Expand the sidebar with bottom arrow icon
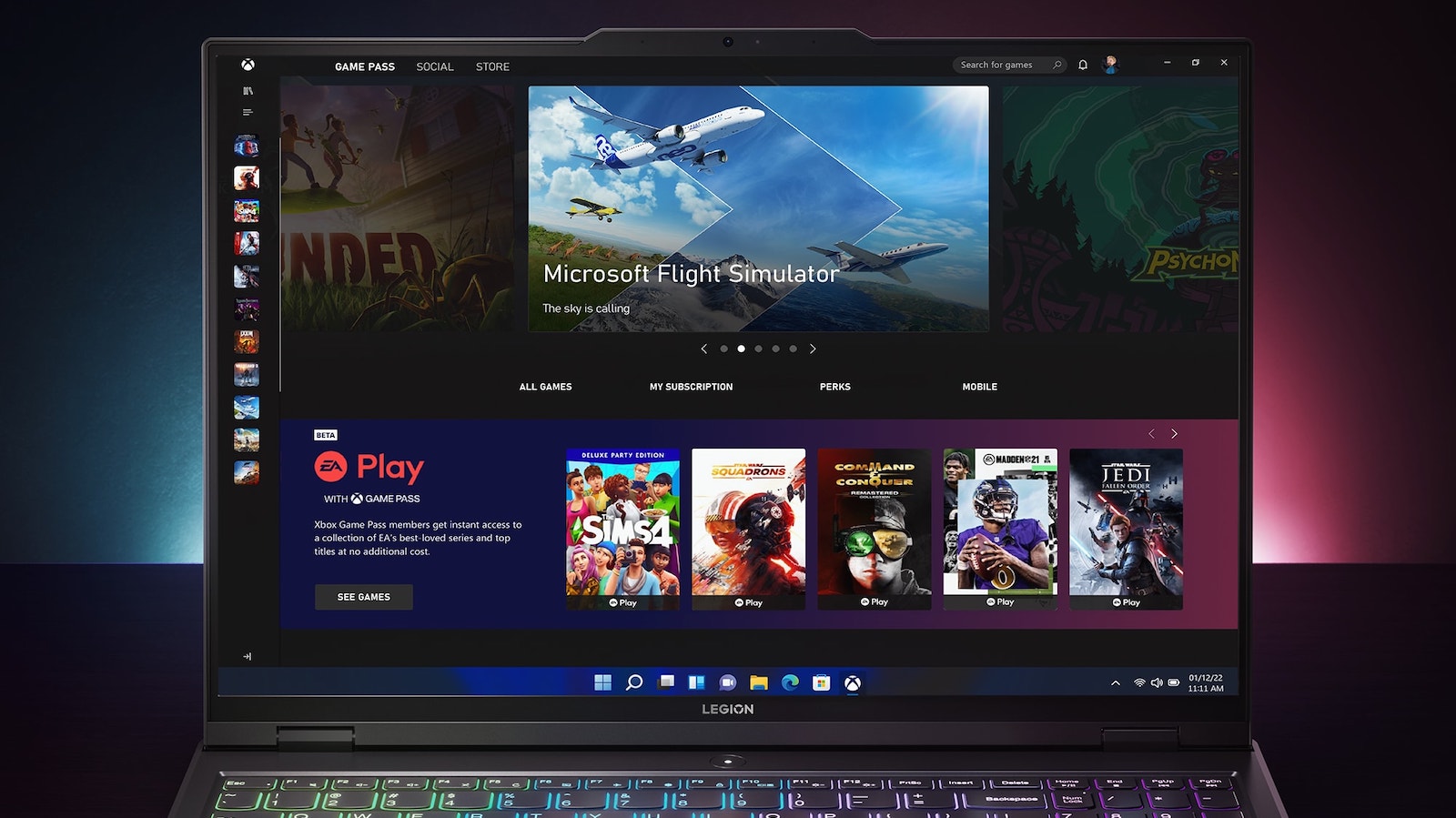This screenshot has height=818, width=1456. 248,656
